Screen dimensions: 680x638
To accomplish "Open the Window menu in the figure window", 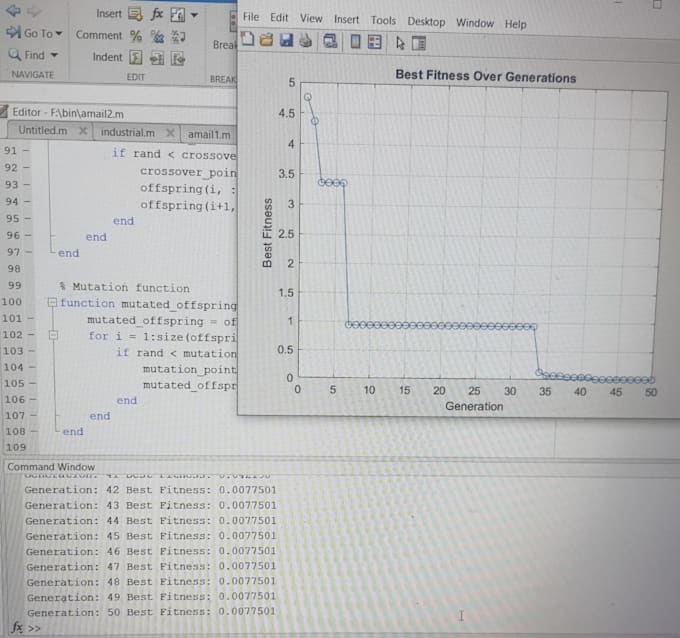I will coord(475,23).
